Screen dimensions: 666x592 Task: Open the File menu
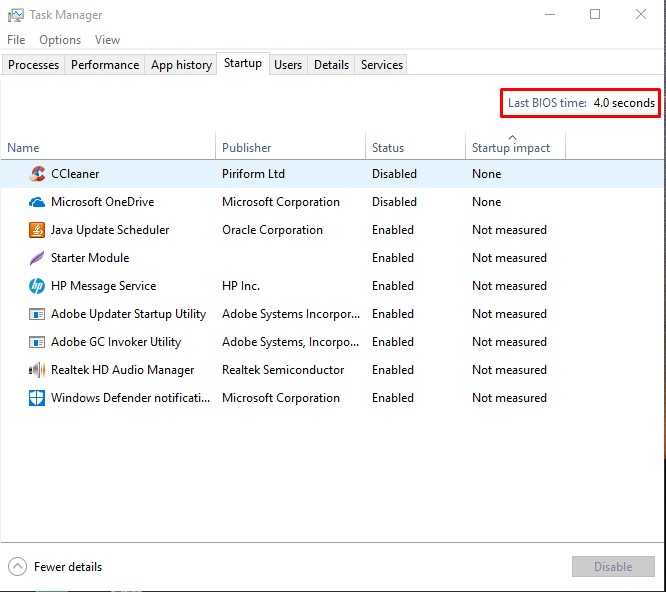(x=16, y=40)
